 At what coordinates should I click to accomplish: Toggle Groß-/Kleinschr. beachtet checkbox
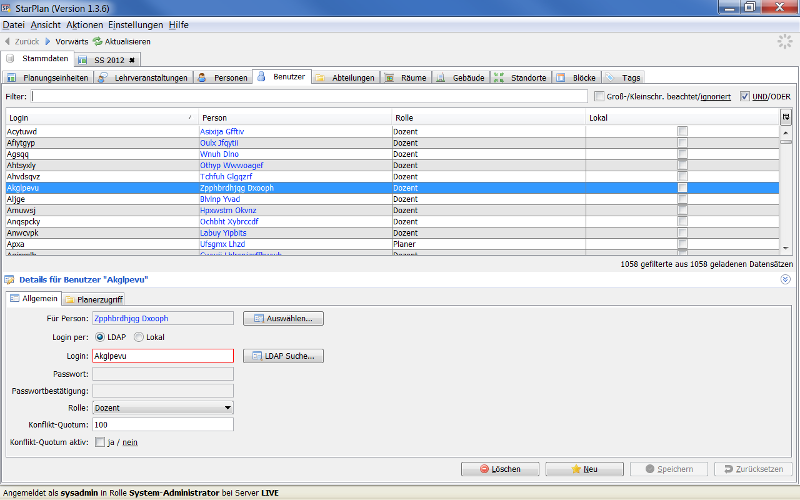[599, 96]
